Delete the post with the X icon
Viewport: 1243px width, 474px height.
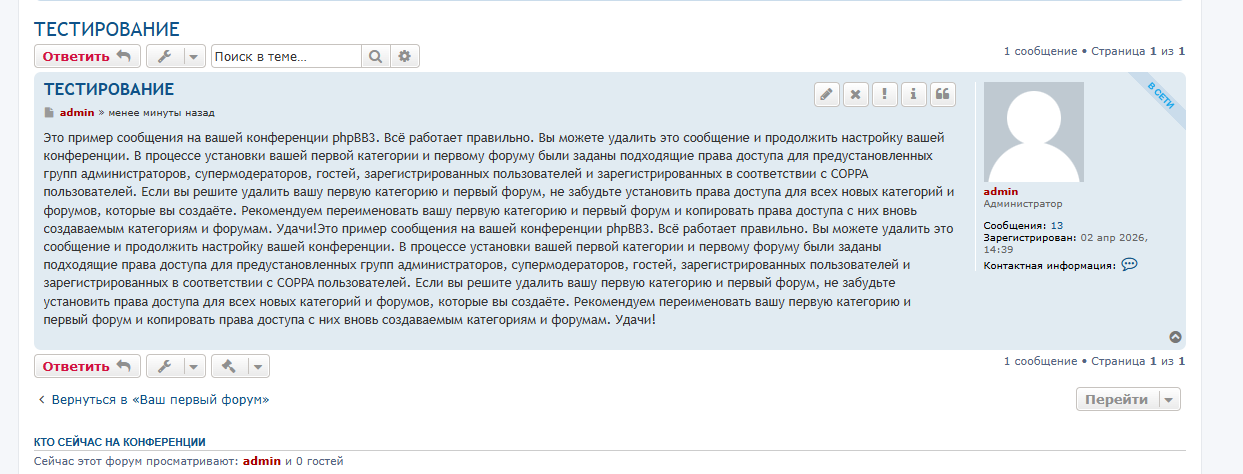pos(855,94)
